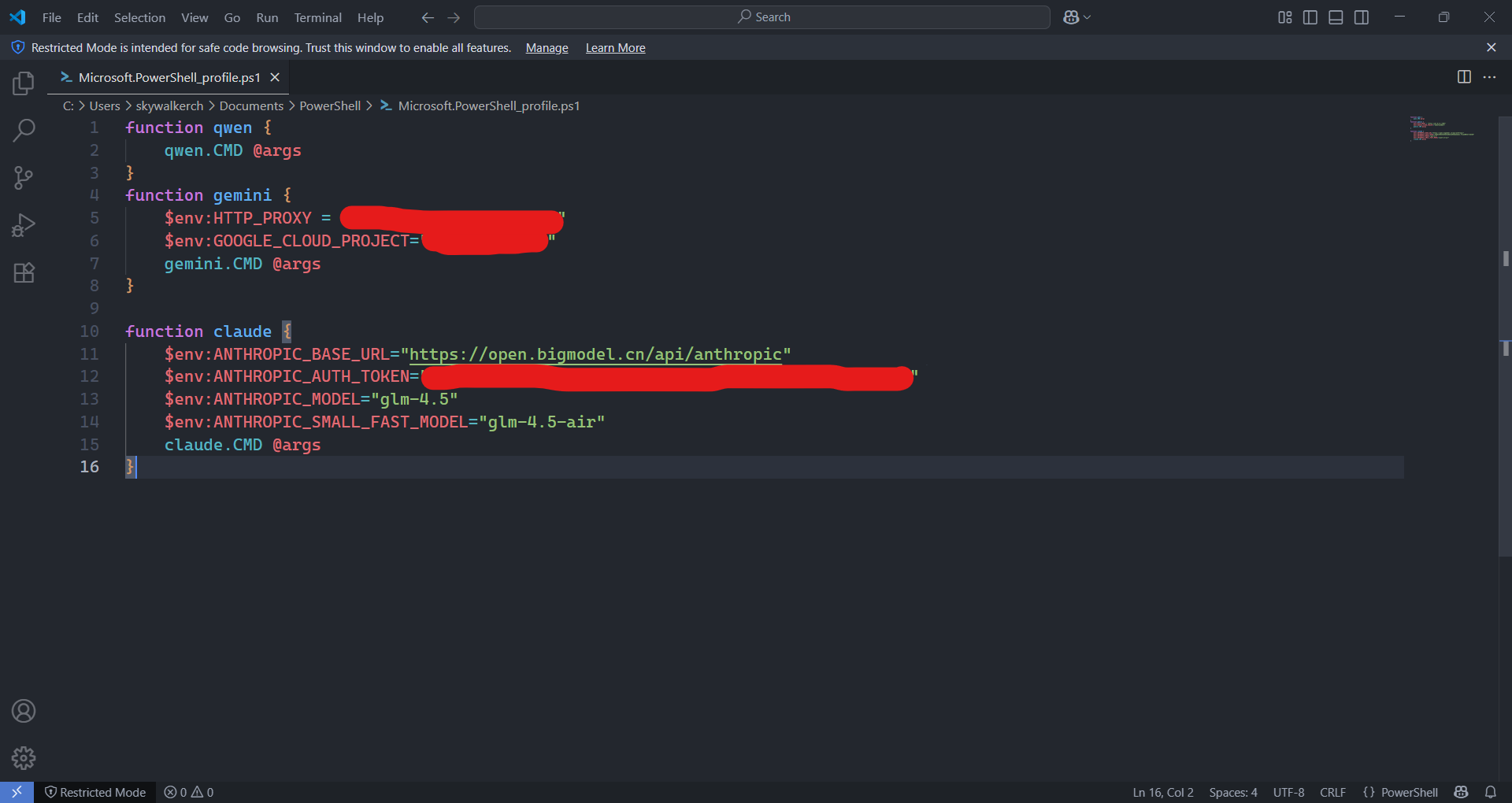Image resolution: width=1512 pixels, height=803 pixels.
Task: Open the Manage gear menu
Action: [x=24, y=758]
